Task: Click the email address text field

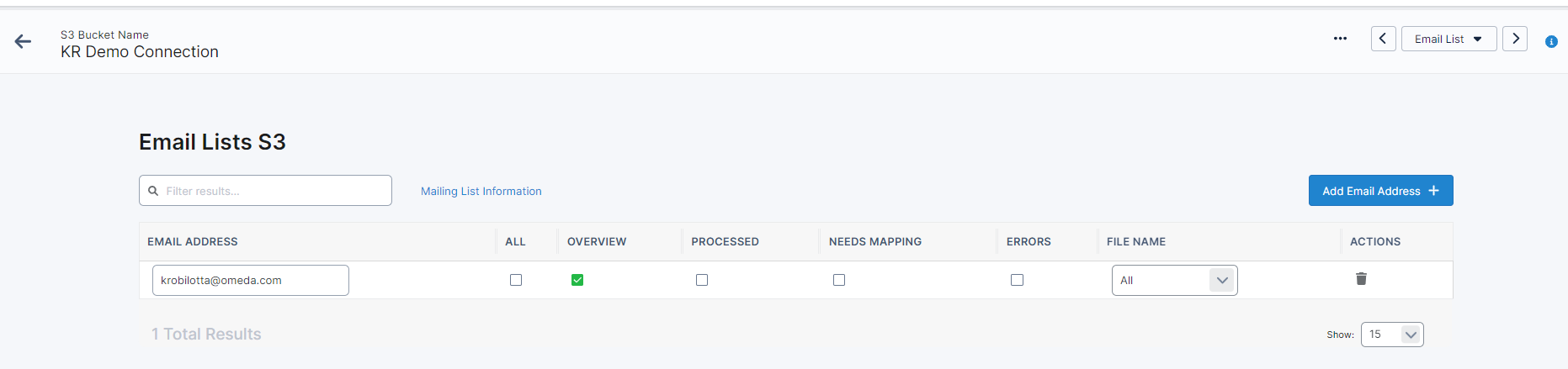Action: 251,281
